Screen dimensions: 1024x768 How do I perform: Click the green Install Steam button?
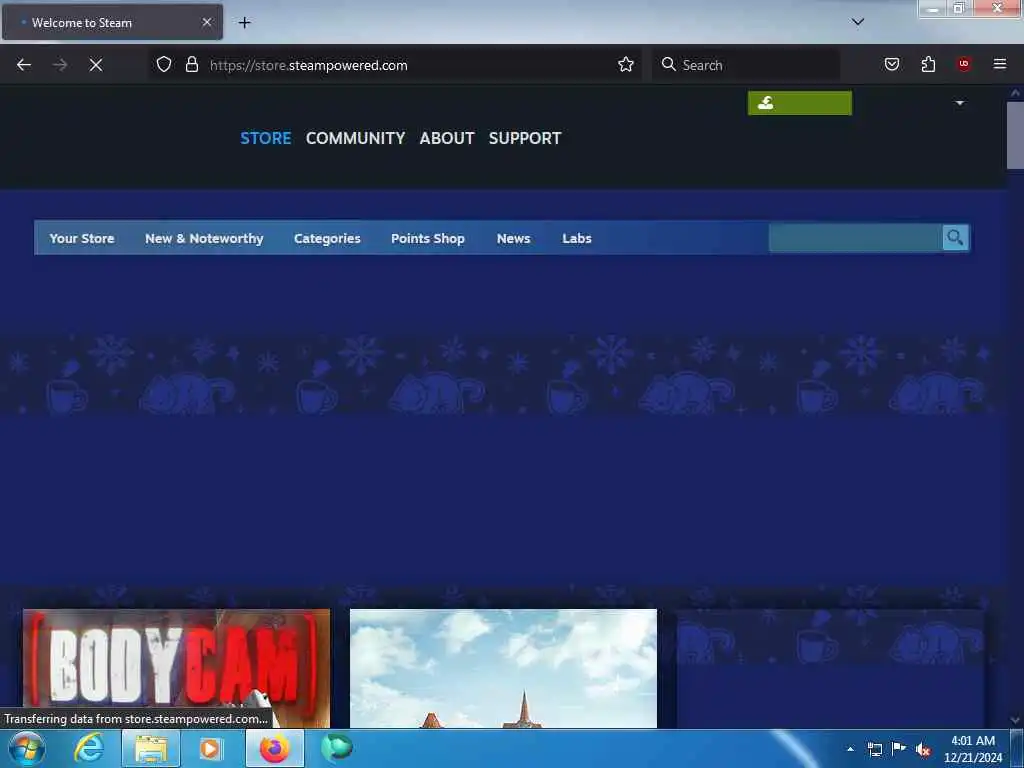(x=799, y=103)
